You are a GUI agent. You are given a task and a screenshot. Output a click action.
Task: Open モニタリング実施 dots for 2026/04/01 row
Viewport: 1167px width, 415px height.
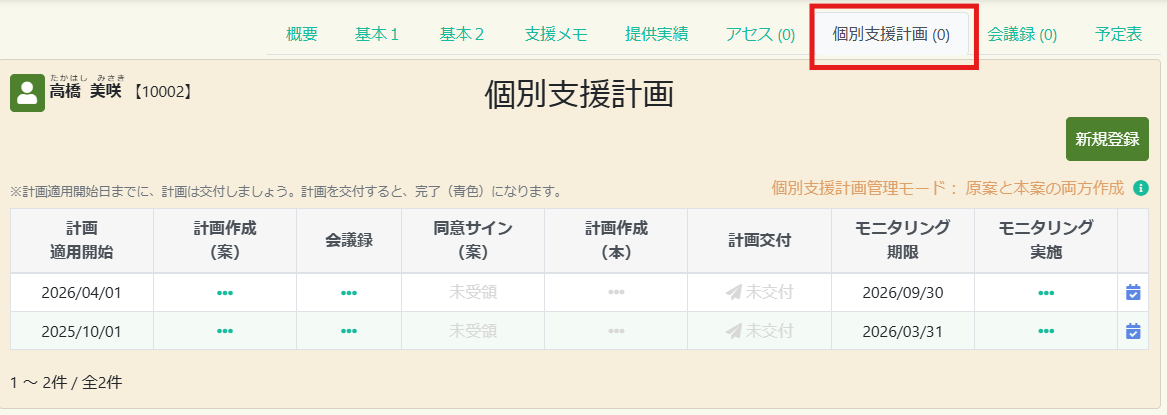click(1046, 293)
